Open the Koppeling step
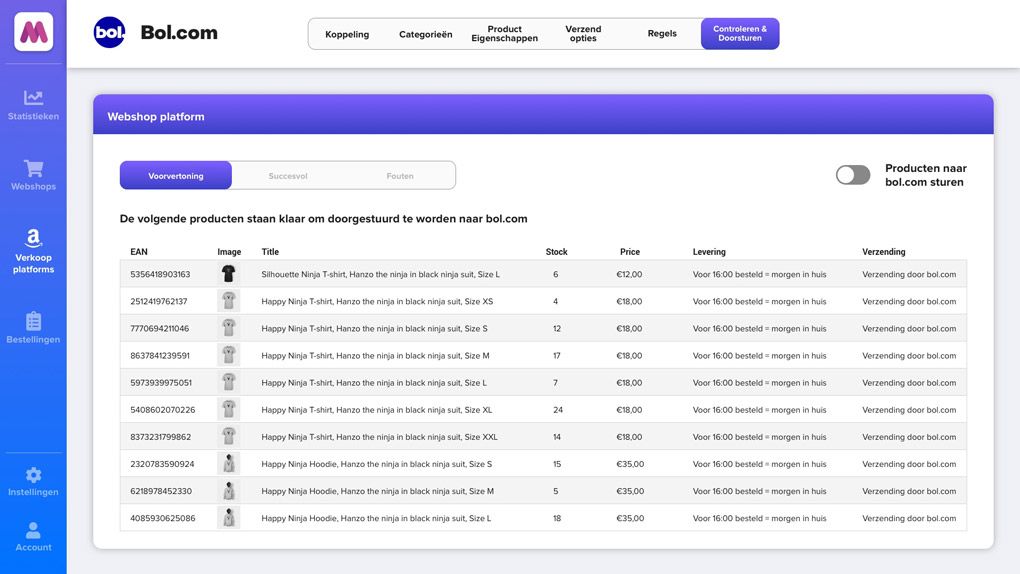The width and height of the screenshot is (1020, 574). pos(347,34)
